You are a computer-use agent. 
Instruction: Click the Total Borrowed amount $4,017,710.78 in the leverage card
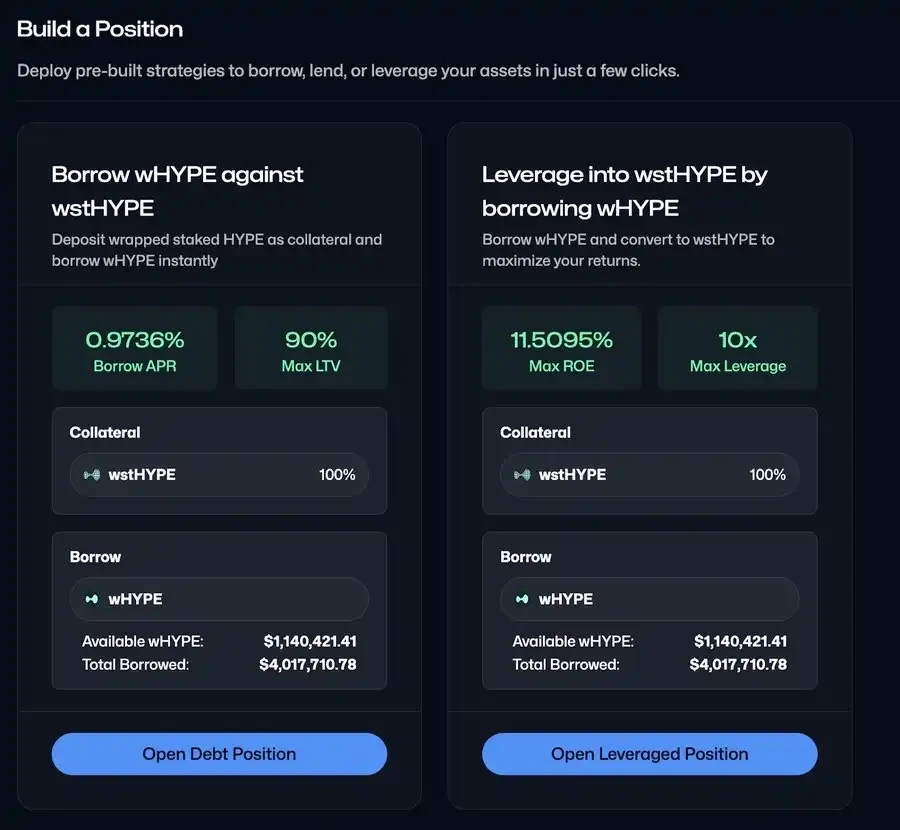(x=737, y=664)
